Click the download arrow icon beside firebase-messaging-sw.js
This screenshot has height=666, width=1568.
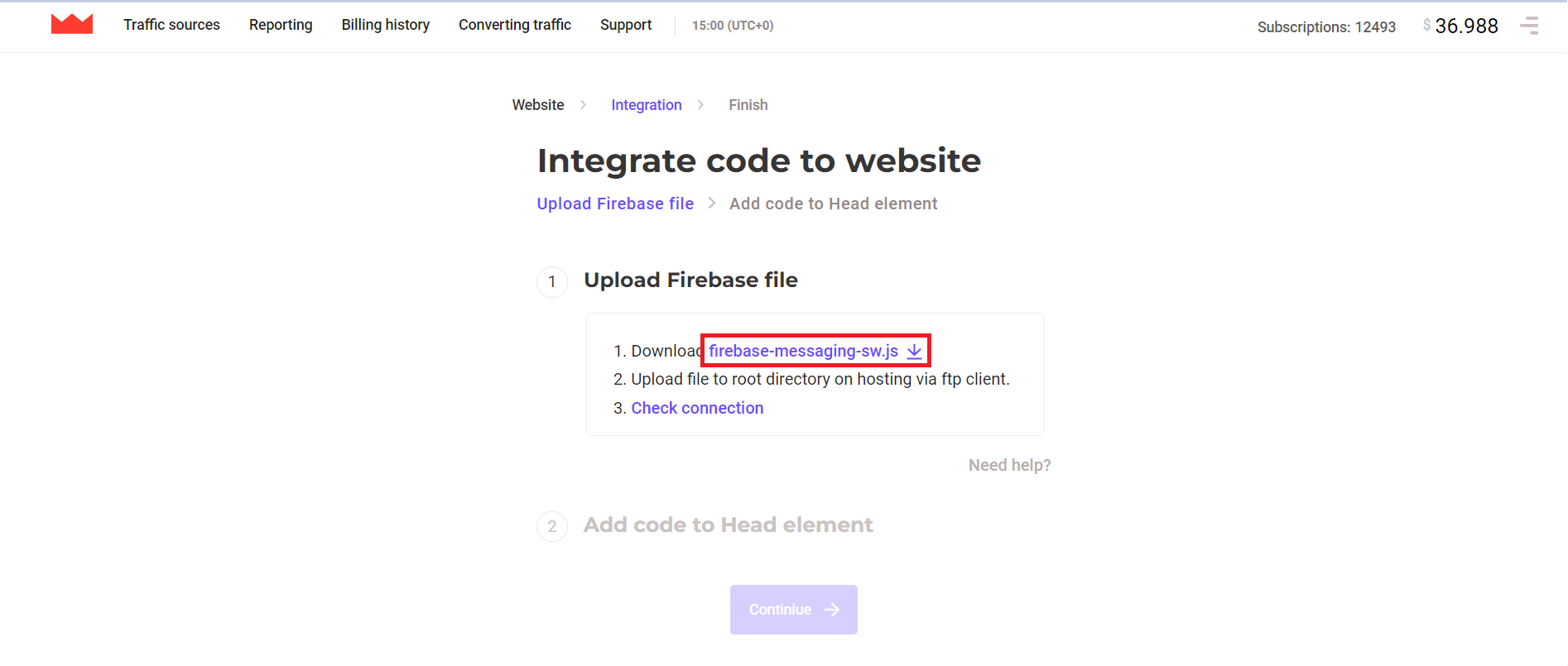pos(914,351)
